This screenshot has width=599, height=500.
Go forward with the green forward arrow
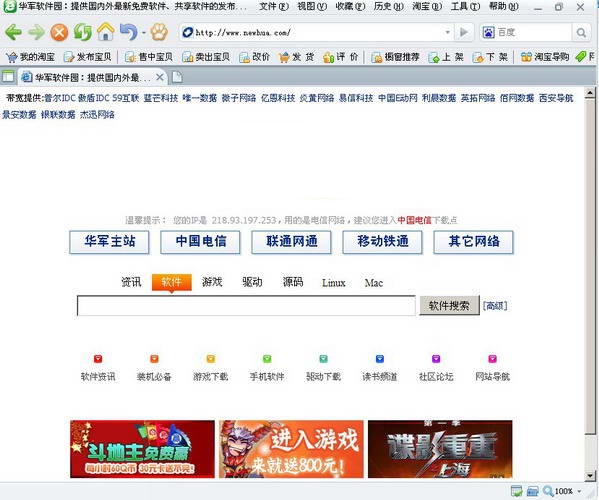[37, 32]
